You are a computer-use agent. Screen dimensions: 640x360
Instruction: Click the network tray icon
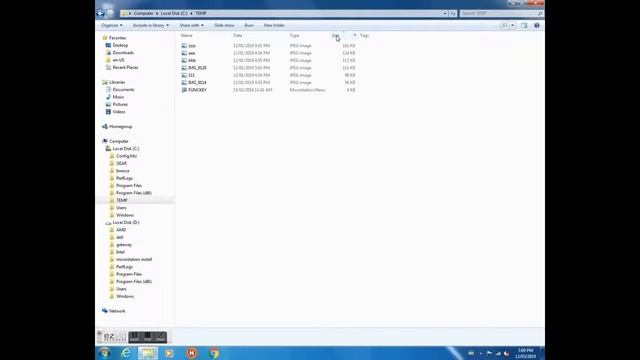pyautogui.click(x=498, y=353)
